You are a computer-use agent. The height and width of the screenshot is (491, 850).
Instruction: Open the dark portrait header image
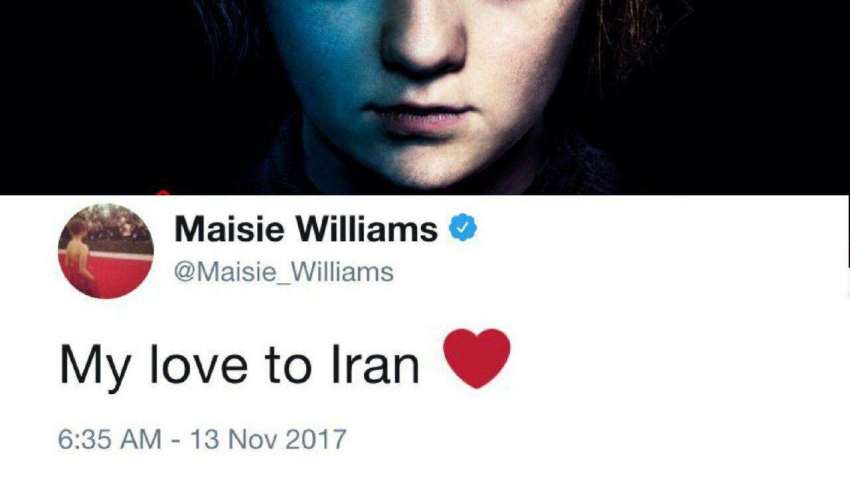click(x=425, y=97)
